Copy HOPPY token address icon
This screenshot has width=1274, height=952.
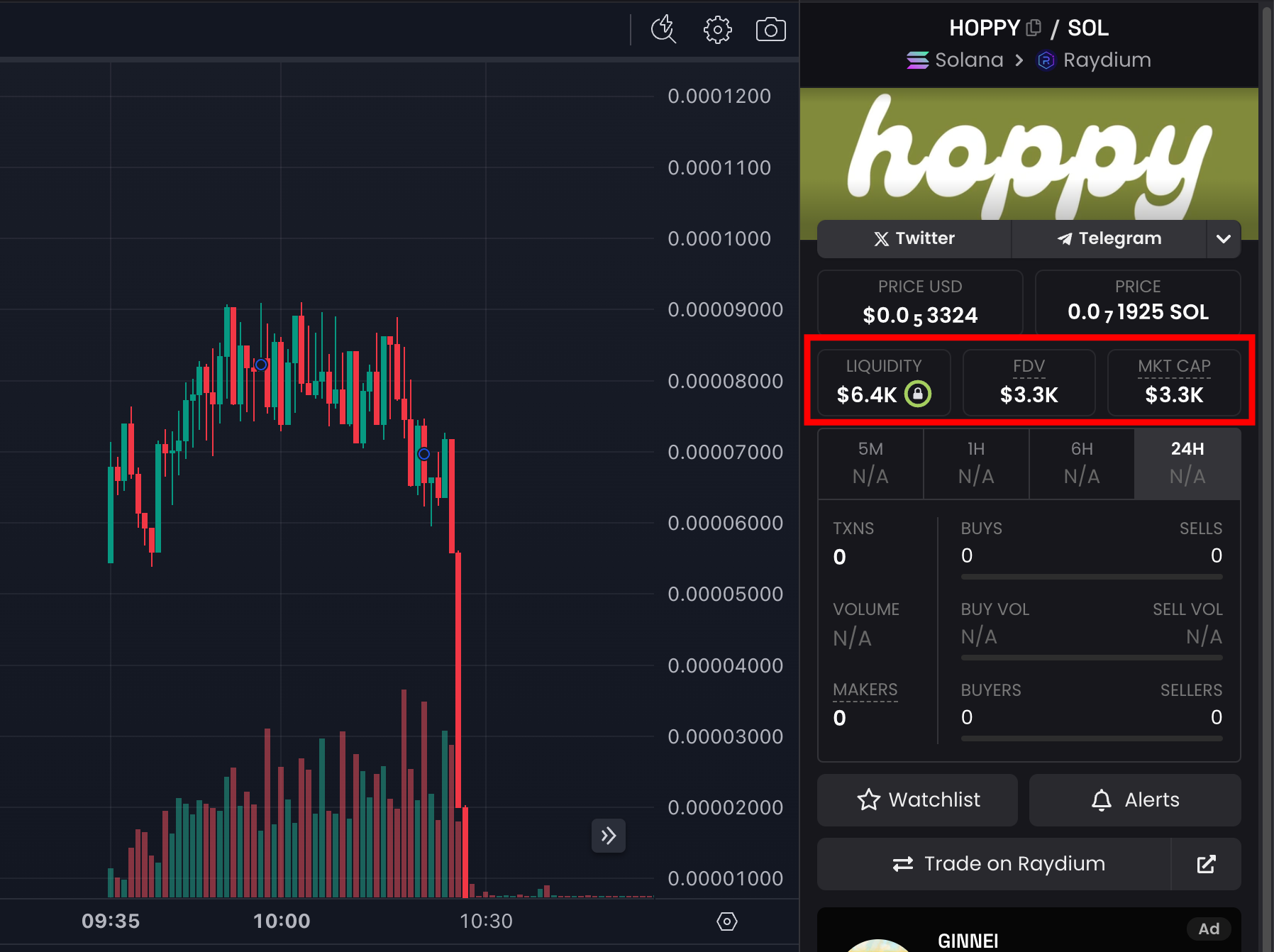(1034, 28)
